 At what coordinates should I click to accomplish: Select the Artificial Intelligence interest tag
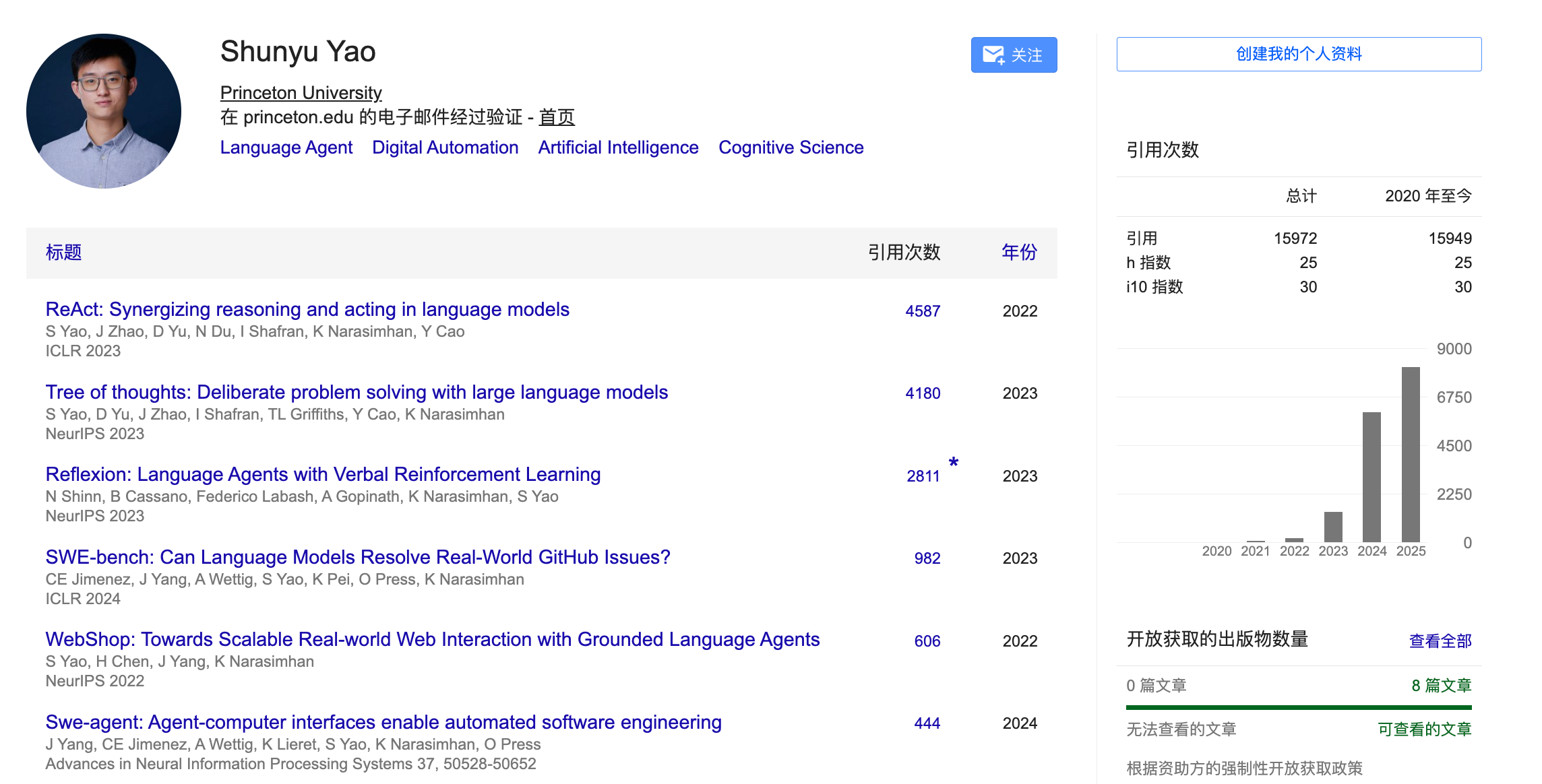coord(617,147)
